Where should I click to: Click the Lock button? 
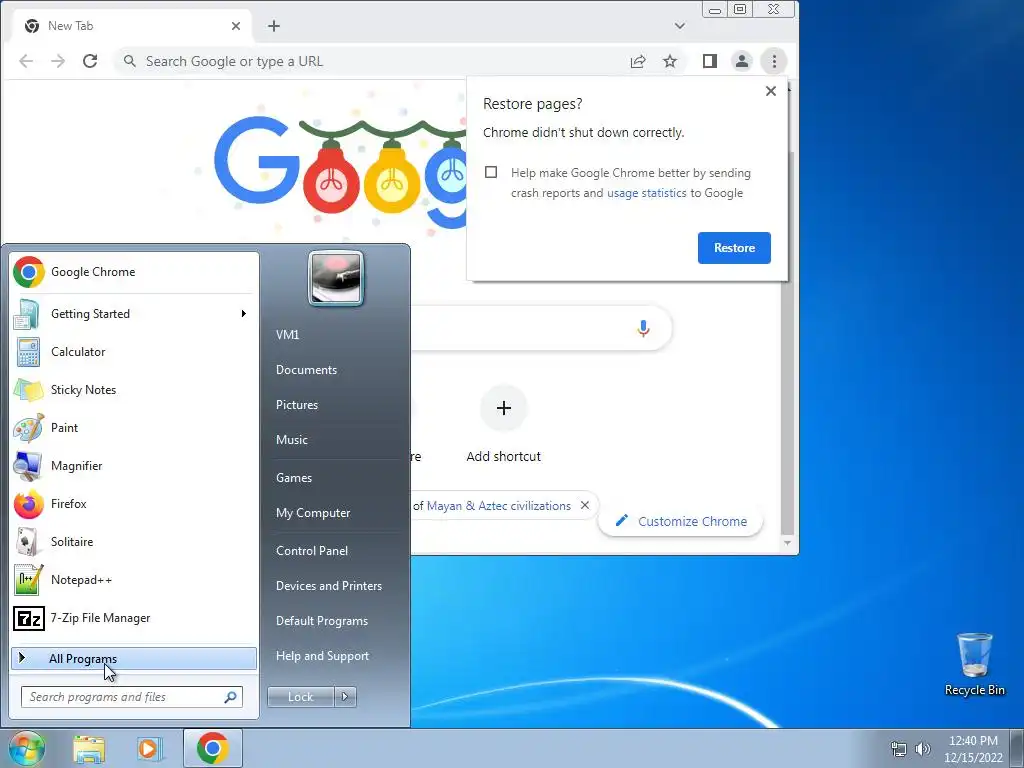click(x=300, y=697)
